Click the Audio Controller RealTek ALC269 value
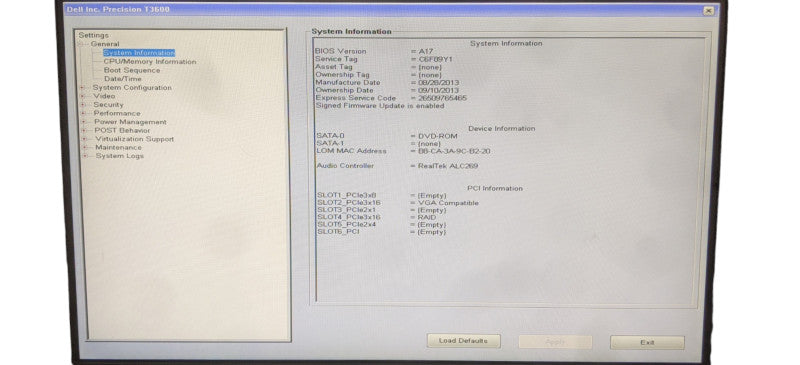 (x=448, y=166)
